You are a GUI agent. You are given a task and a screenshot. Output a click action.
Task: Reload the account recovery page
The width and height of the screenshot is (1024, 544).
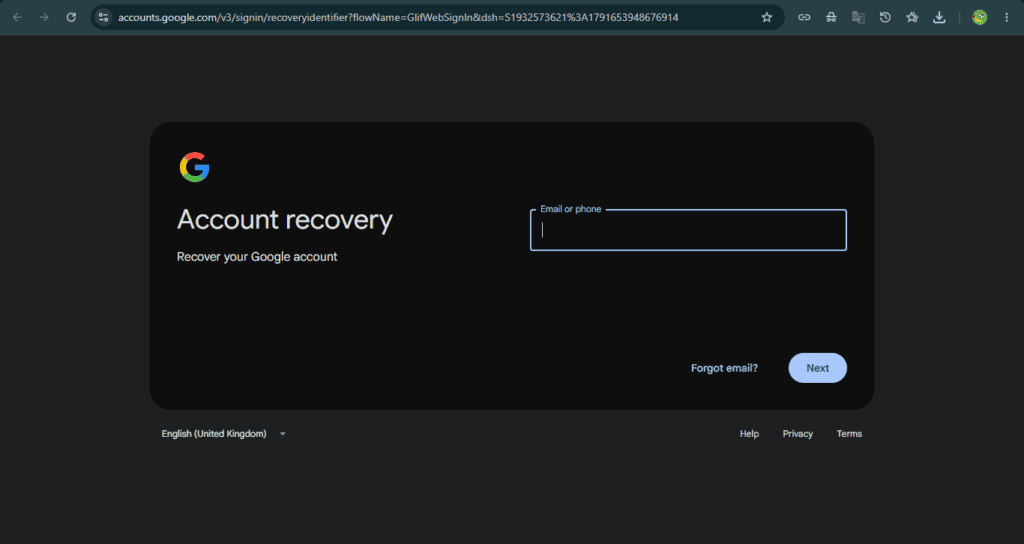(x=71, y=18)
